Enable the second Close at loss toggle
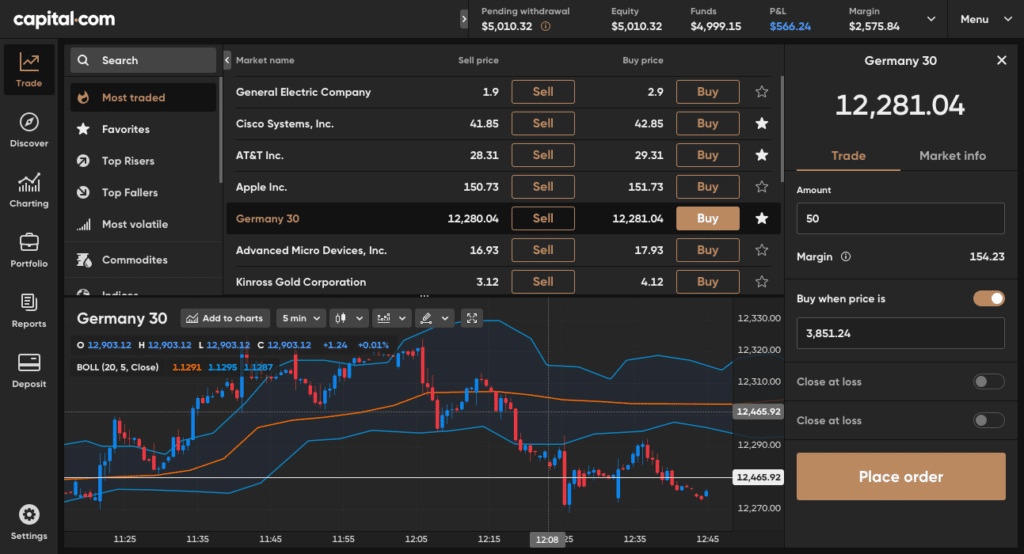 [989, 420]
